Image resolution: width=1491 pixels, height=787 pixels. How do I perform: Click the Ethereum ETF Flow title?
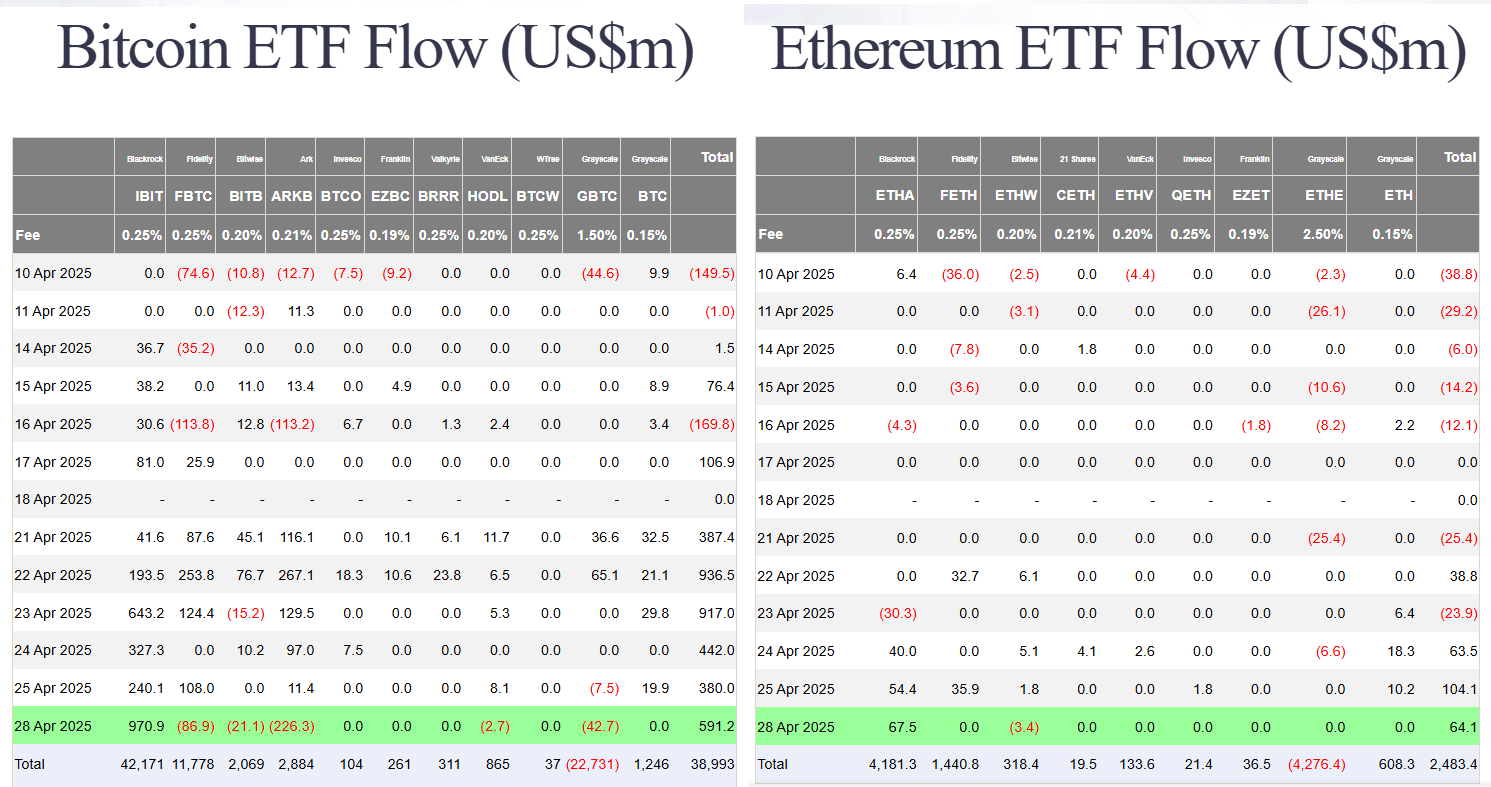pos(1118,48)
